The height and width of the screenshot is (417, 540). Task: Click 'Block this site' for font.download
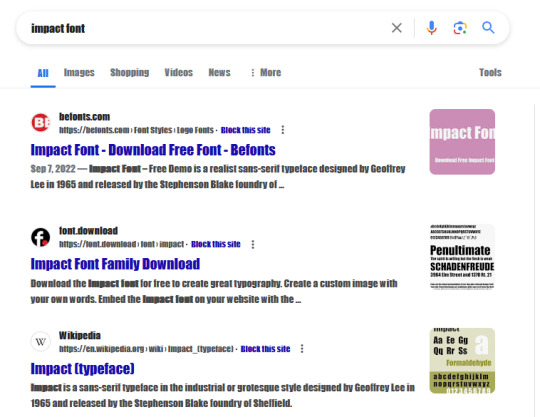click(216, 244)
